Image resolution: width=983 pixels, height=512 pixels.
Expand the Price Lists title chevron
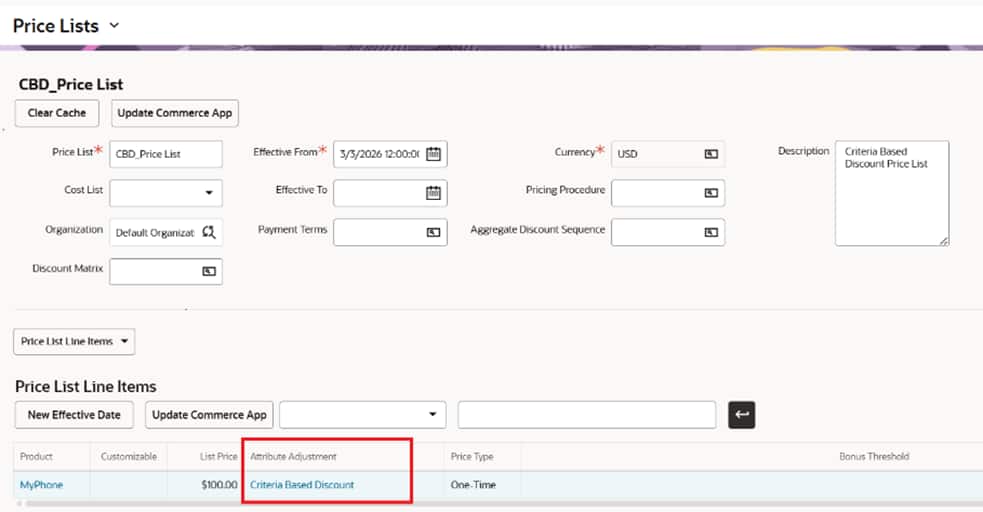point(114,26)
